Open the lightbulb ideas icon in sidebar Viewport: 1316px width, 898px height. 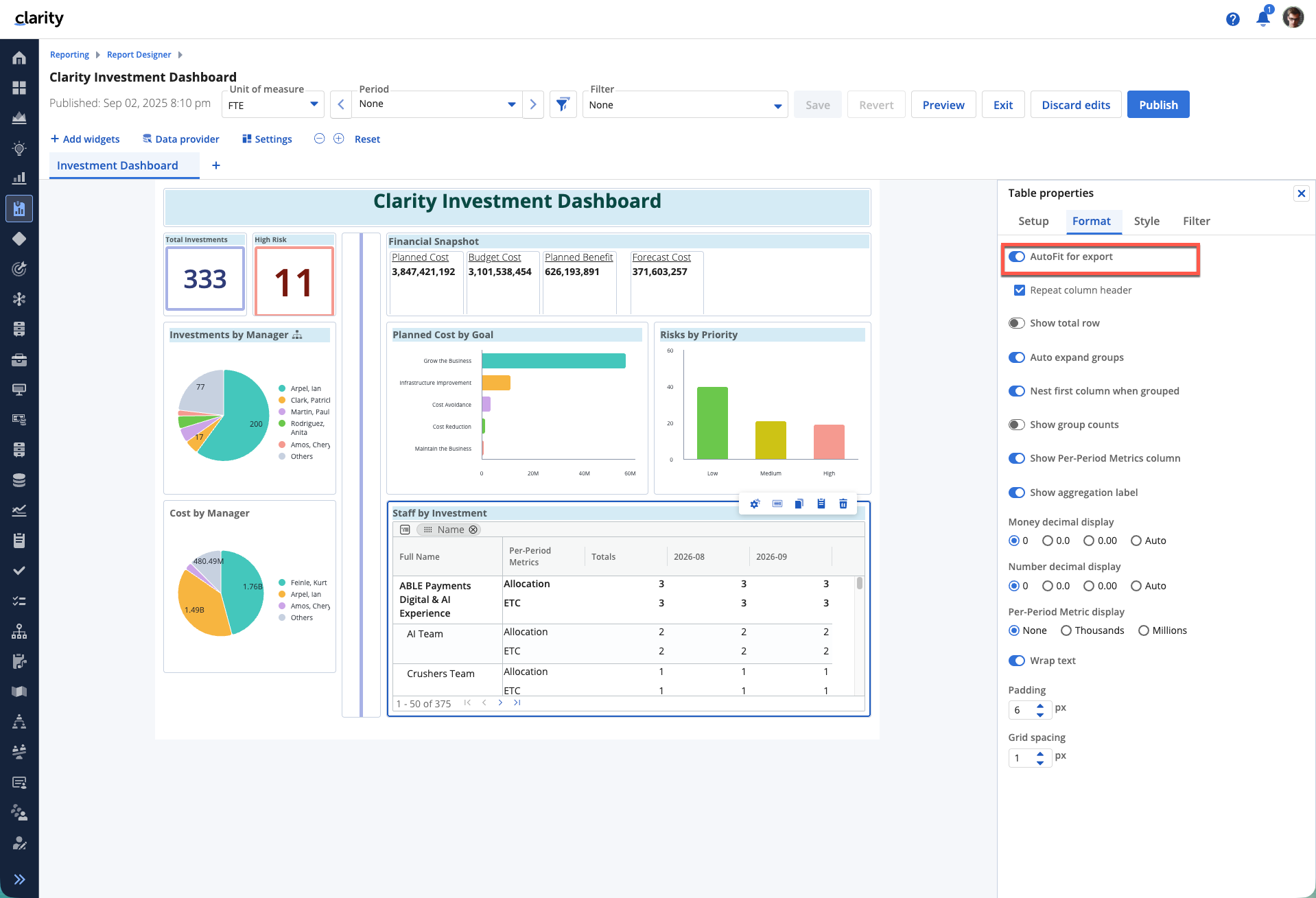point(19,148)
